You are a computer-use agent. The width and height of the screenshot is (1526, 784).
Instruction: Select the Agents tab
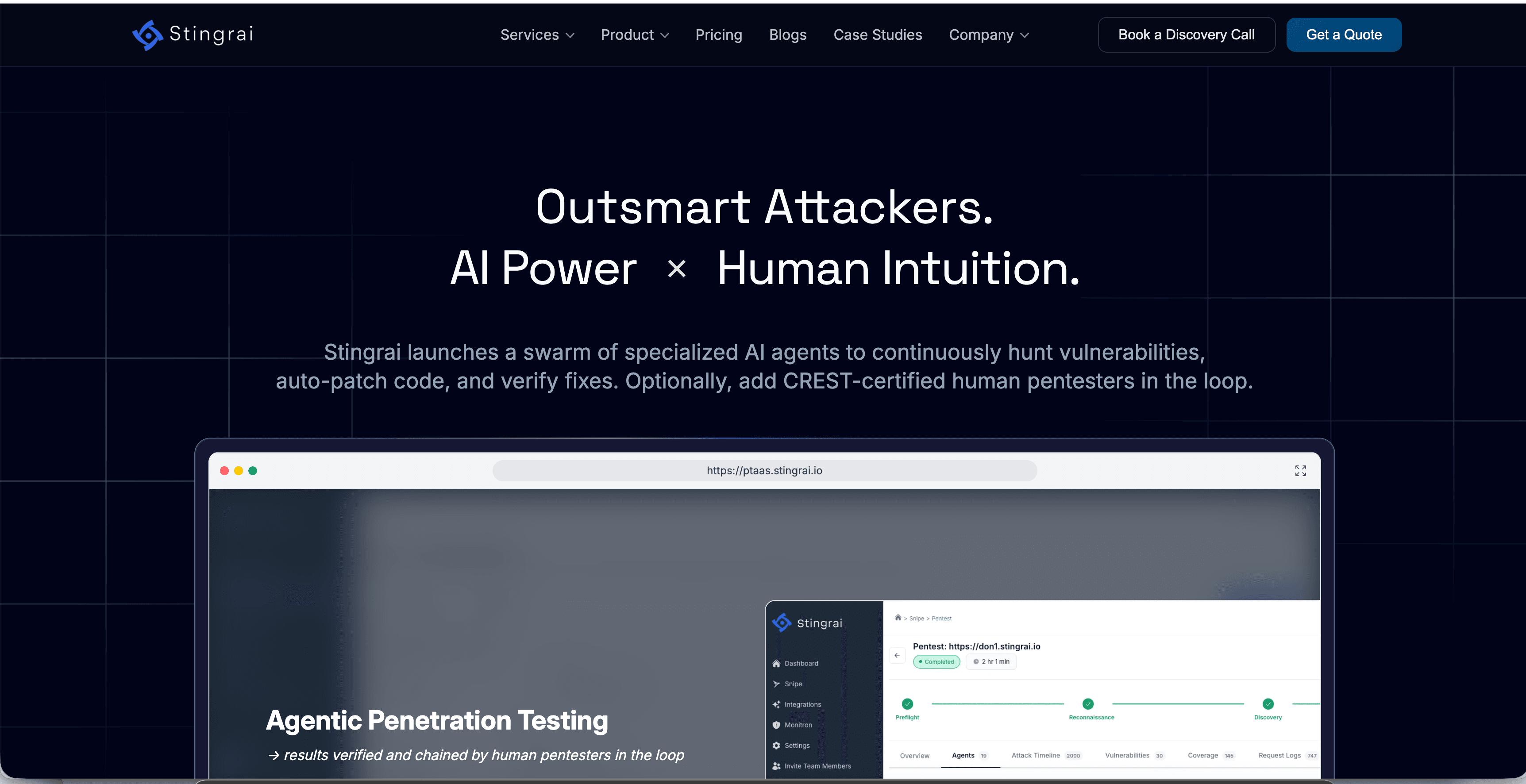970,756
